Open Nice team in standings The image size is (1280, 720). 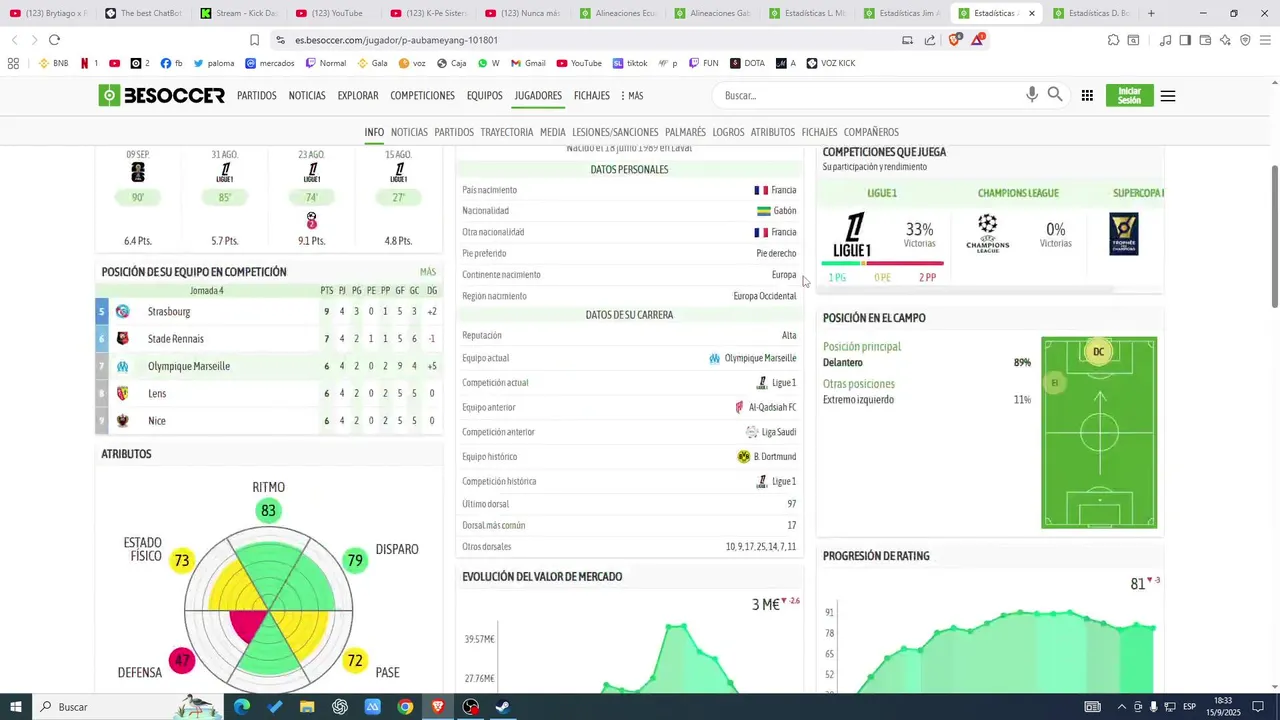tap(157, 421)
